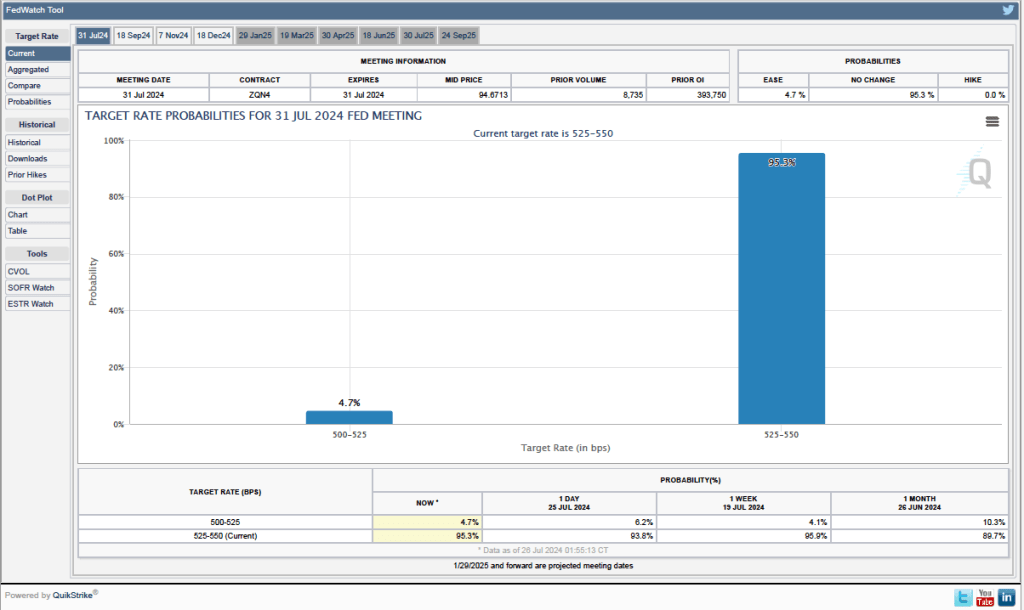Open Prior Hikes historical page
The width and height of the screenshot is (1024, 610).
click(27, 175)
